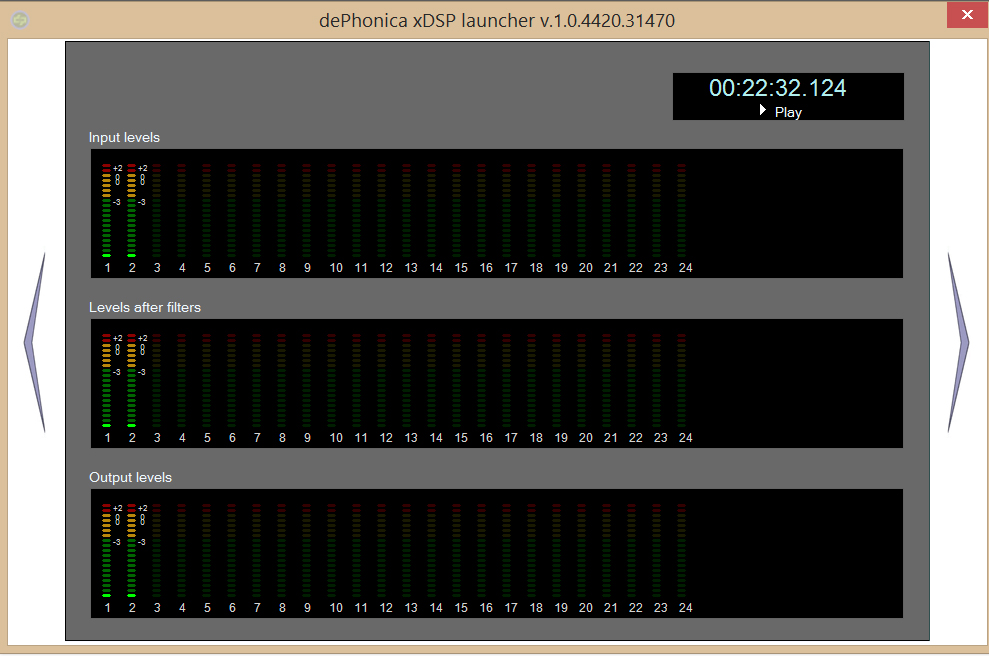Click Output levels channel 2 meter

click(x=131, y=550)
